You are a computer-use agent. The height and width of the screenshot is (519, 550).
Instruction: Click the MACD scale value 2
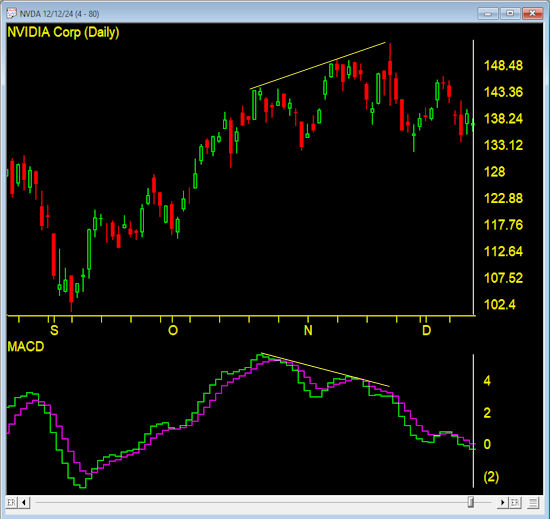[x=487, y=413]
